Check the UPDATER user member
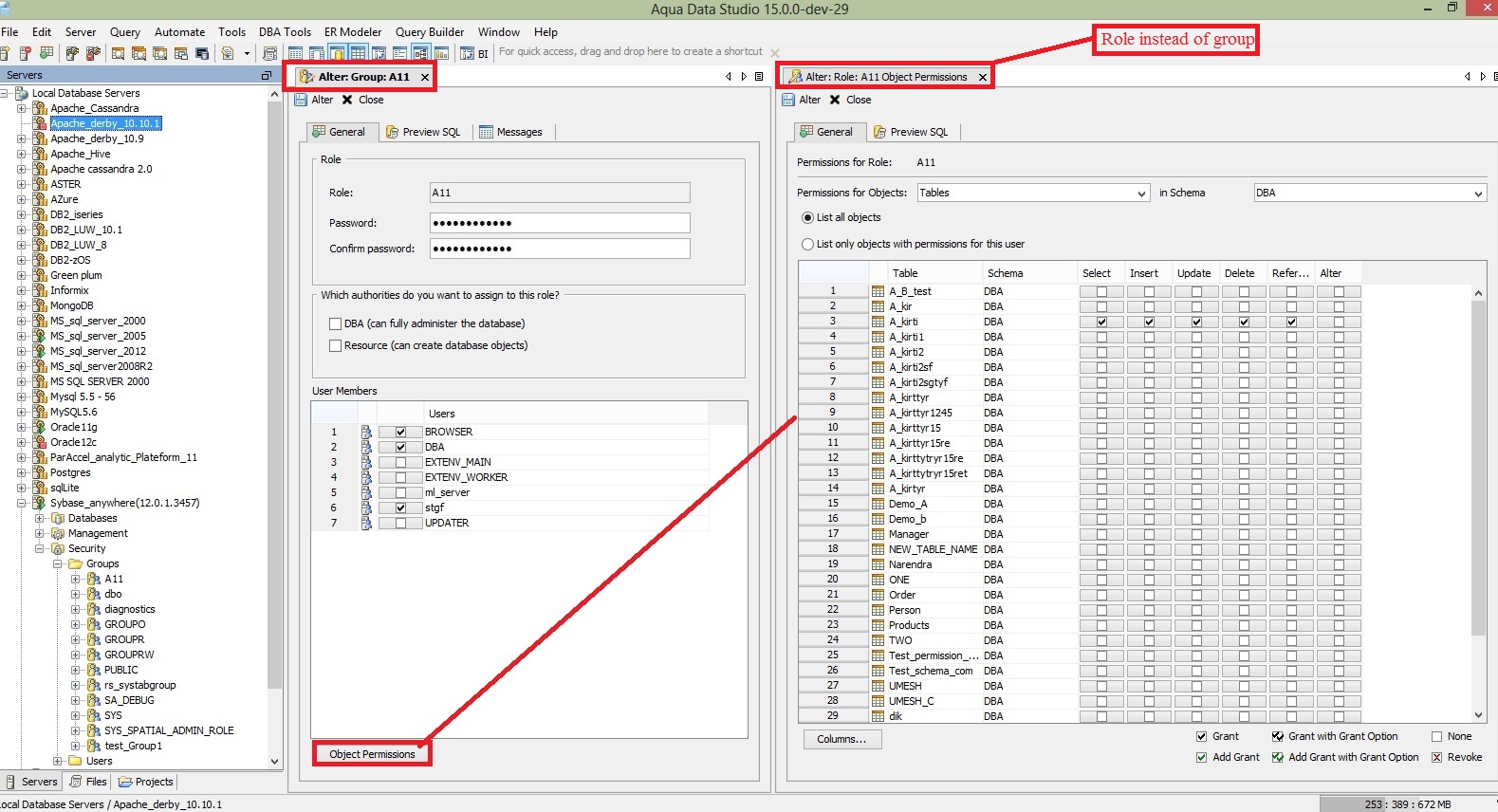 pyautogui.click(x=400, y=523)
